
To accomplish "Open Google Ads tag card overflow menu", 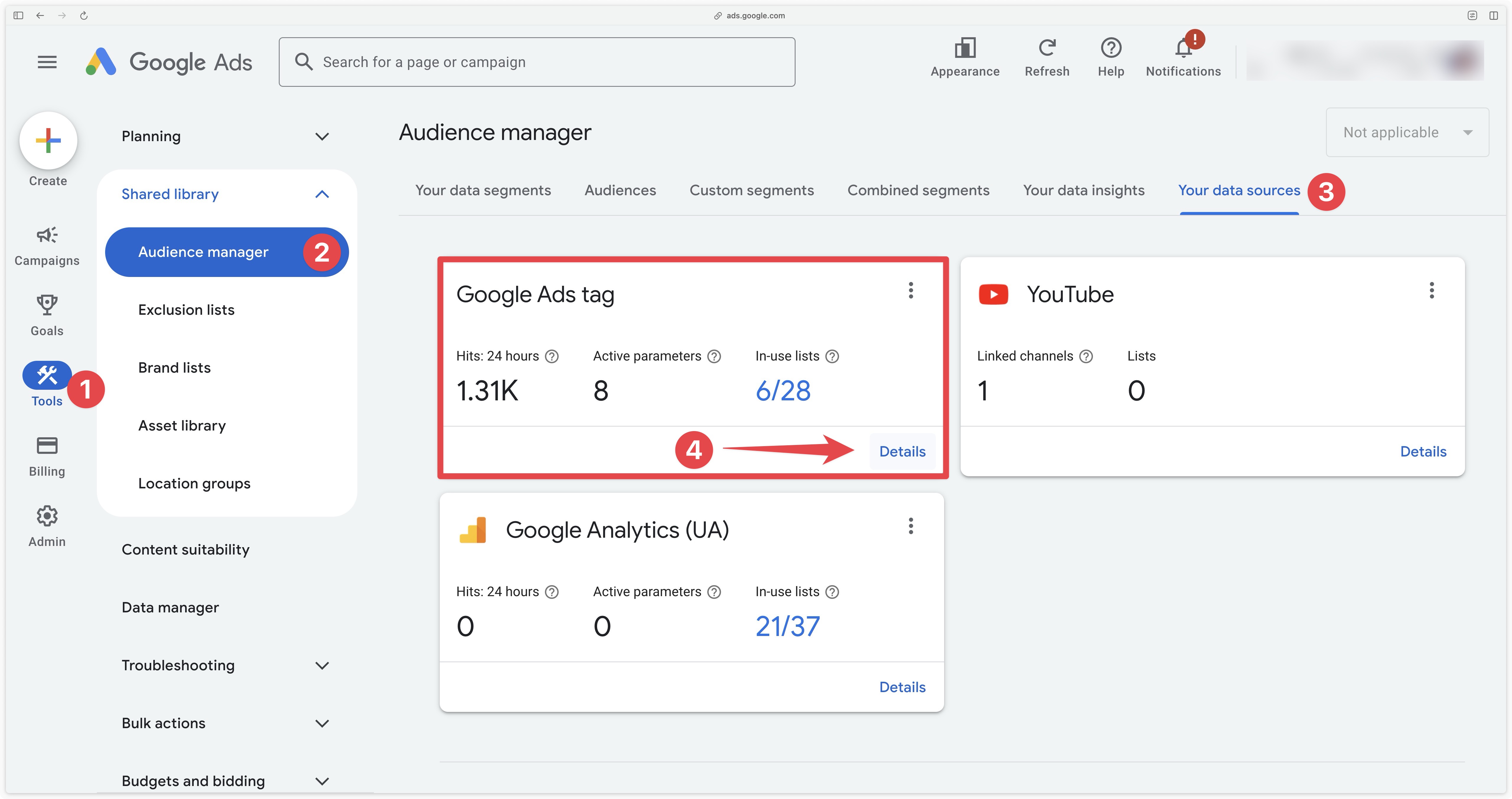I will point(911,290).
